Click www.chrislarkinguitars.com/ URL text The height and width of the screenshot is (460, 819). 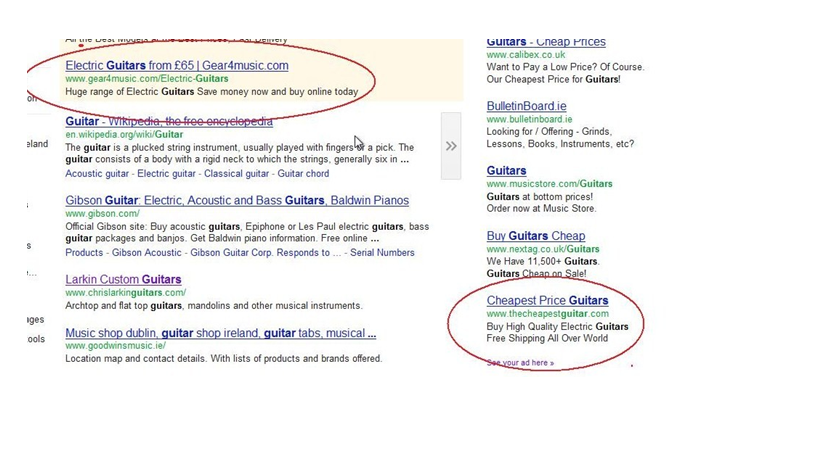coord(125,293)
